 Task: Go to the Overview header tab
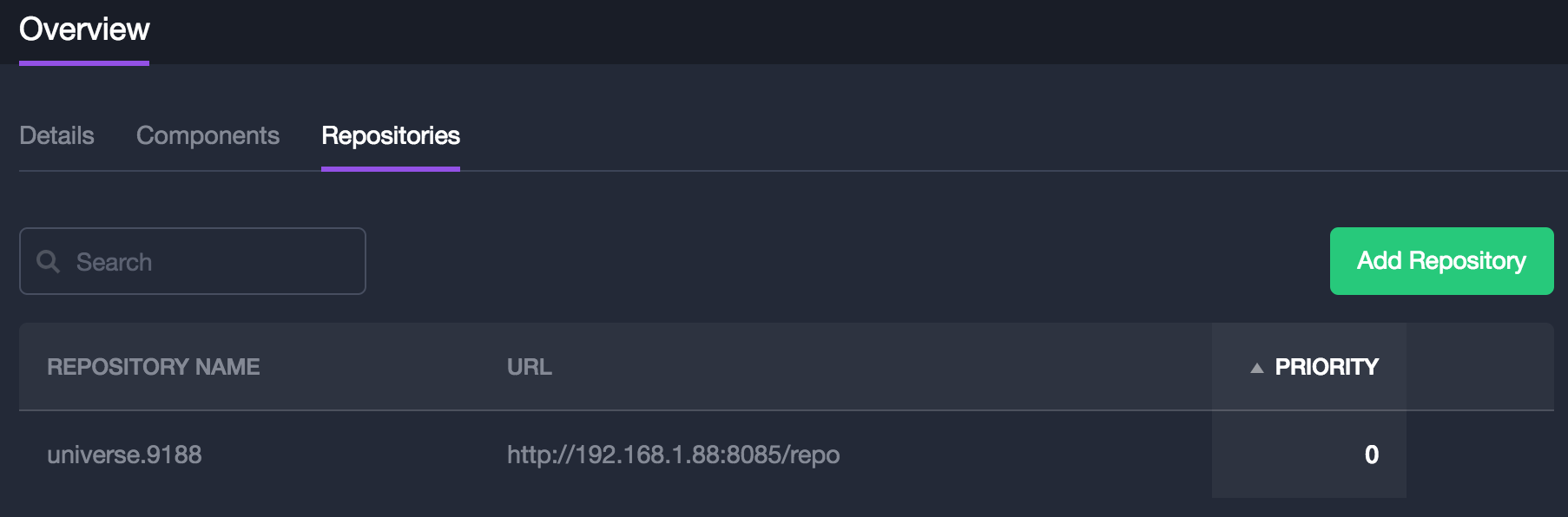(84, 29)
